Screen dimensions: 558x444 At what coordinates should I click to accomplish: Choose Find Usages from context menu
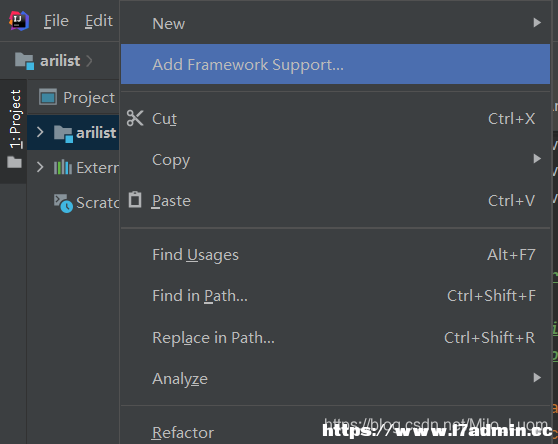(x=335, y=255)
